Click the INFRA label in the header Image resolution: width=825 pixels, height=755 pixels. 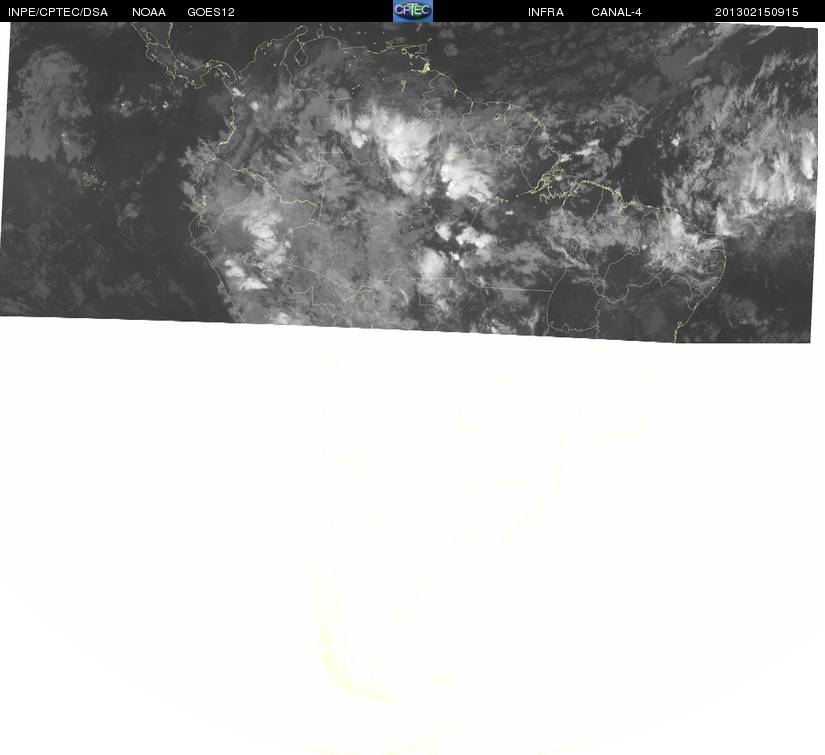pyautogui.click(x=546, y=12)
